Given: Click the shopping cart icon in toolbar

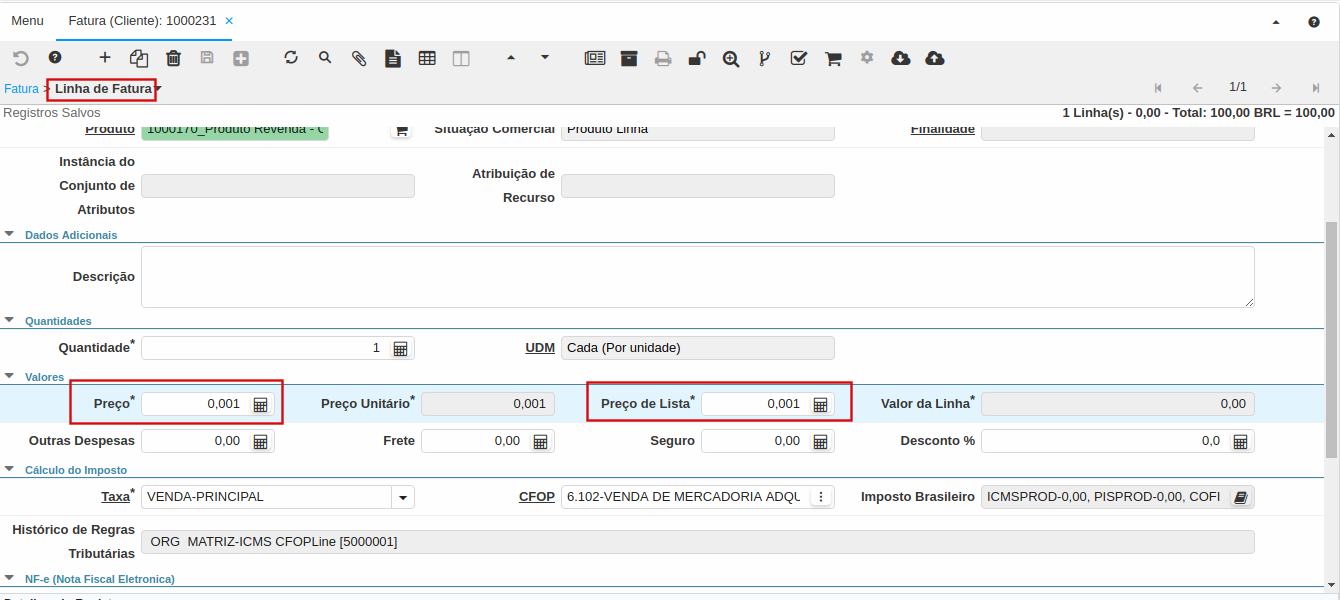Looking at the screenshot, I should click(x=832, y=58).
